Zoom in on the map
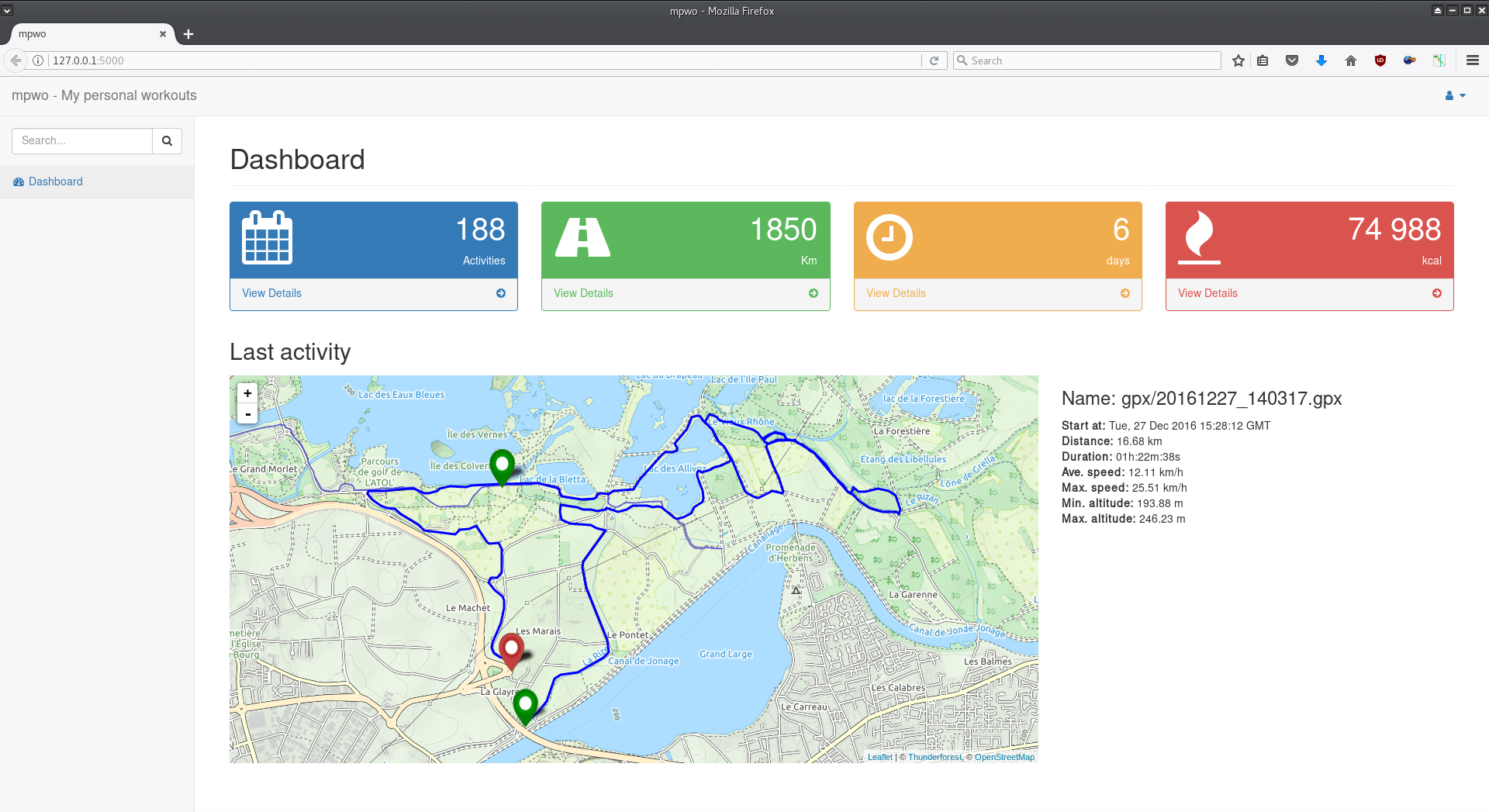 pyautogui.click(x=247, y=393)
